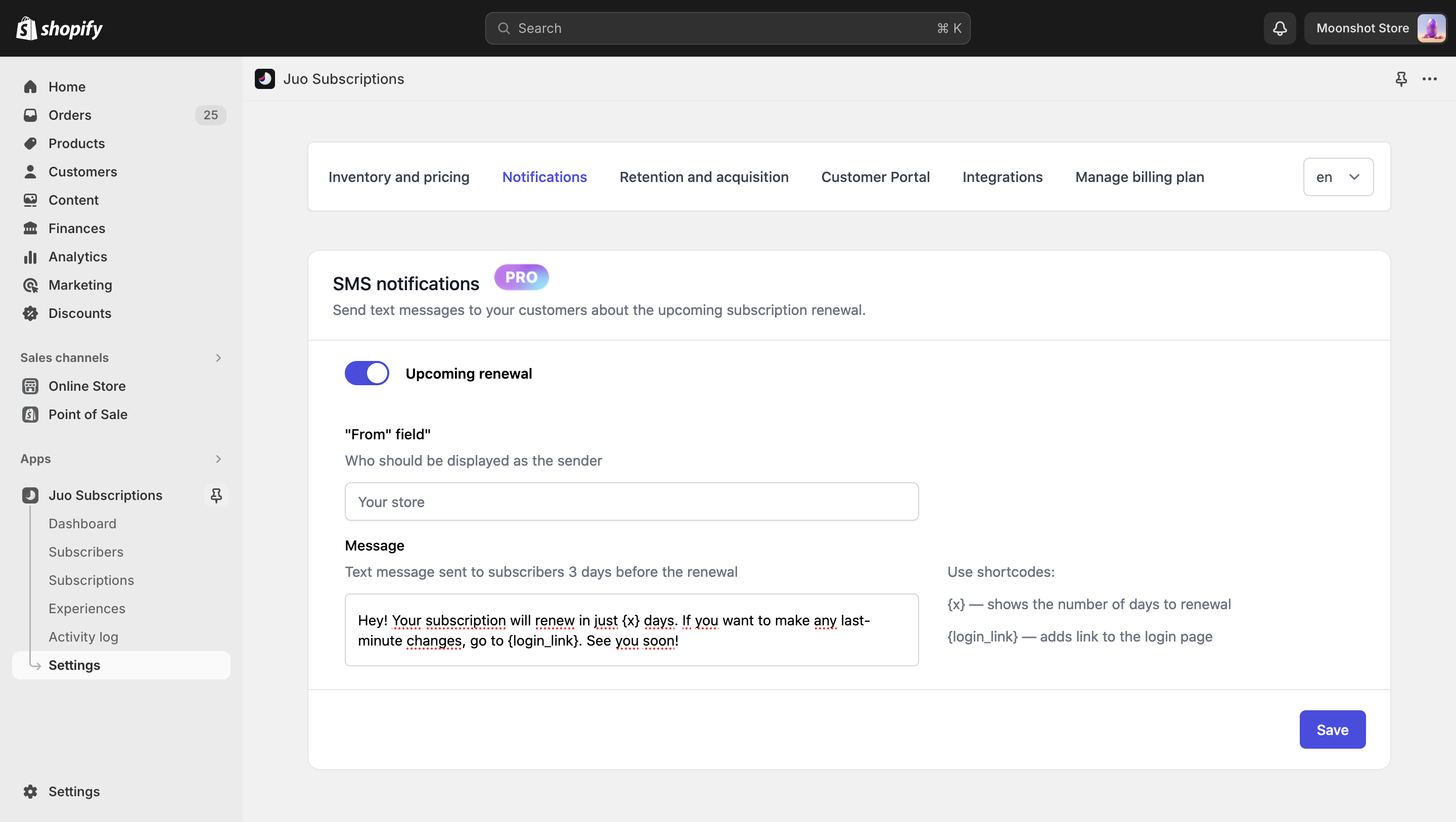The image size is (1456, 822).
Task: Open the Integrations tab
Action: pyautogui.click(x=1003, y=176)
